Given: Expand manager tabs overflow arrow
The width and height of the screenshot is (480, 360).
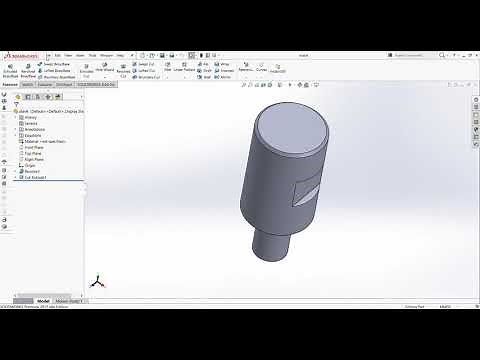Looking at the screenshot, I should 81,97.
